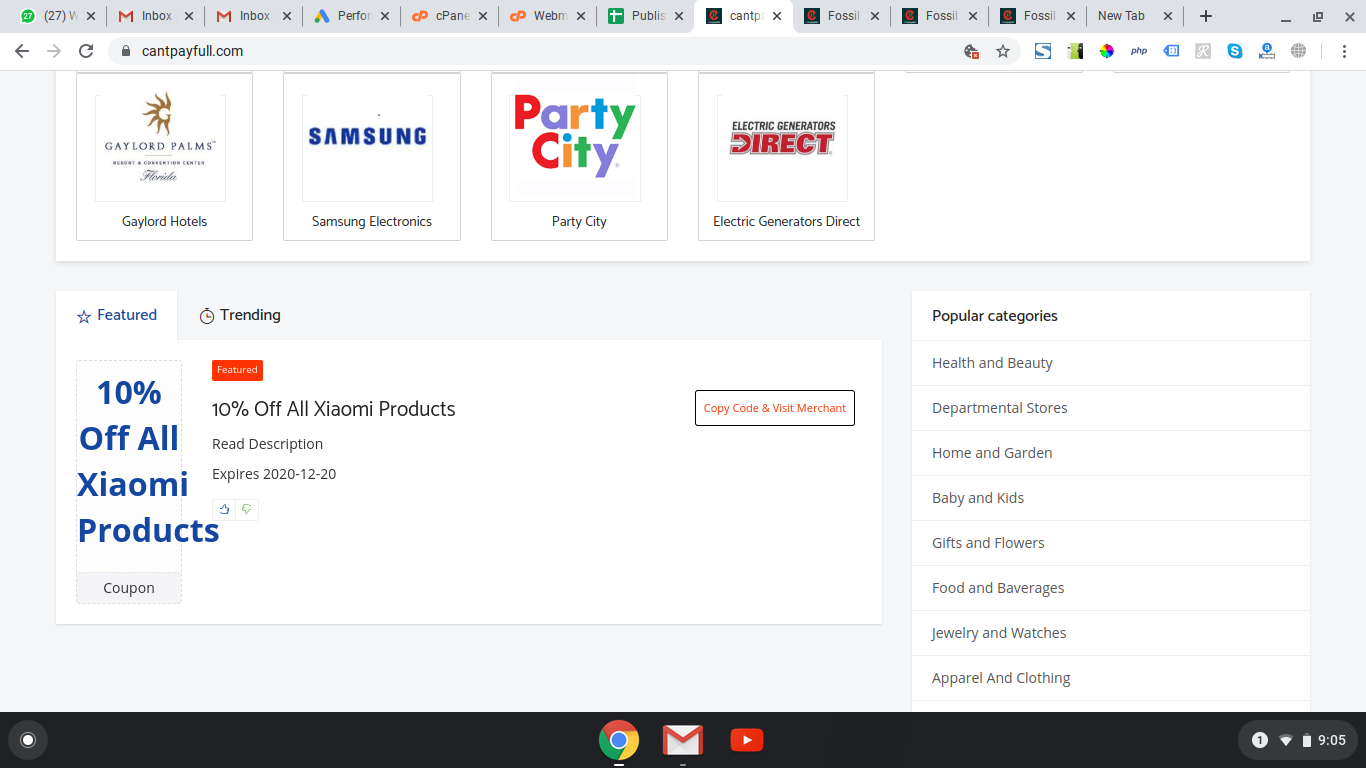Open a new browser tab with plus
This screenshot has height=768, width=1366.
click(1206, 16)
